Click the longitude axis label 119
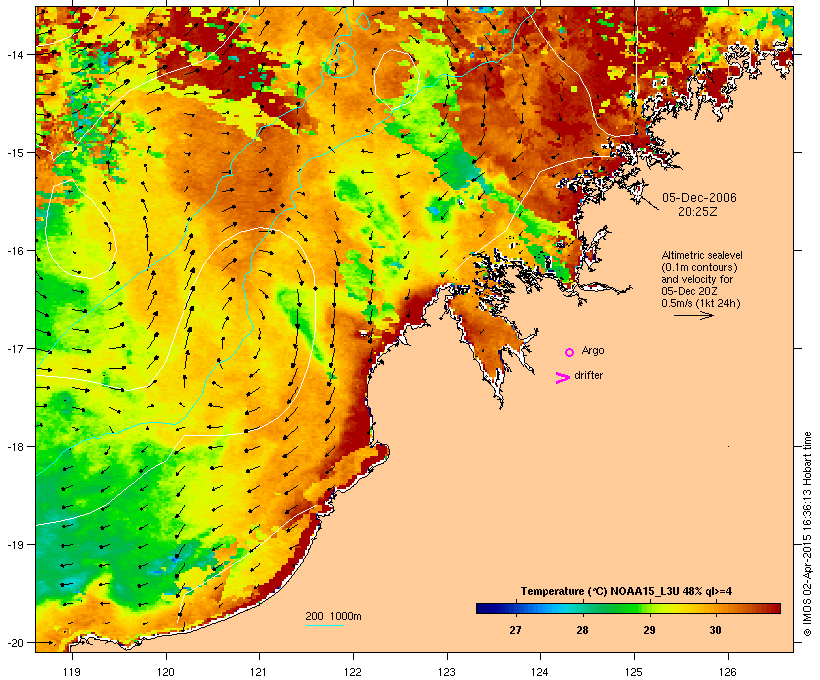Viewport: 820px width, 680px height. pyautogui.click(x=72, y=672)
